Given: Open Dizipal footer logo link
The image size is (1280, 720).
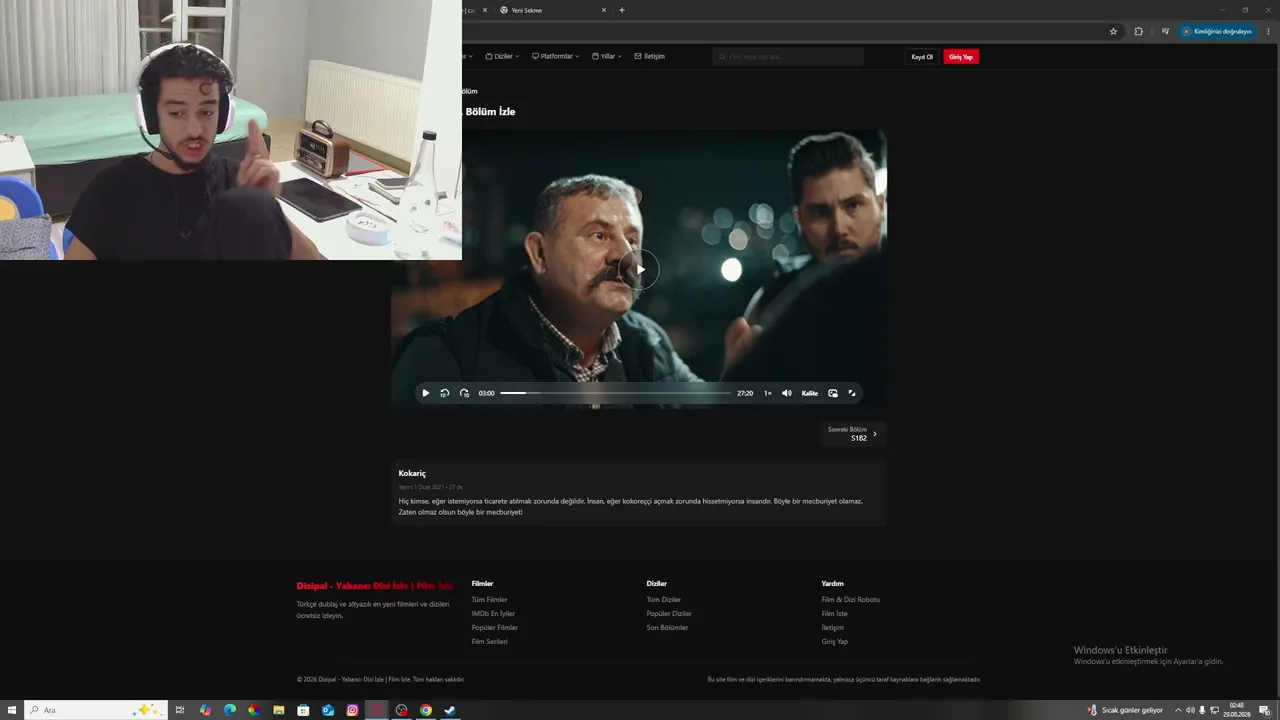Looking at the screenshot, I should pos(375,586).
